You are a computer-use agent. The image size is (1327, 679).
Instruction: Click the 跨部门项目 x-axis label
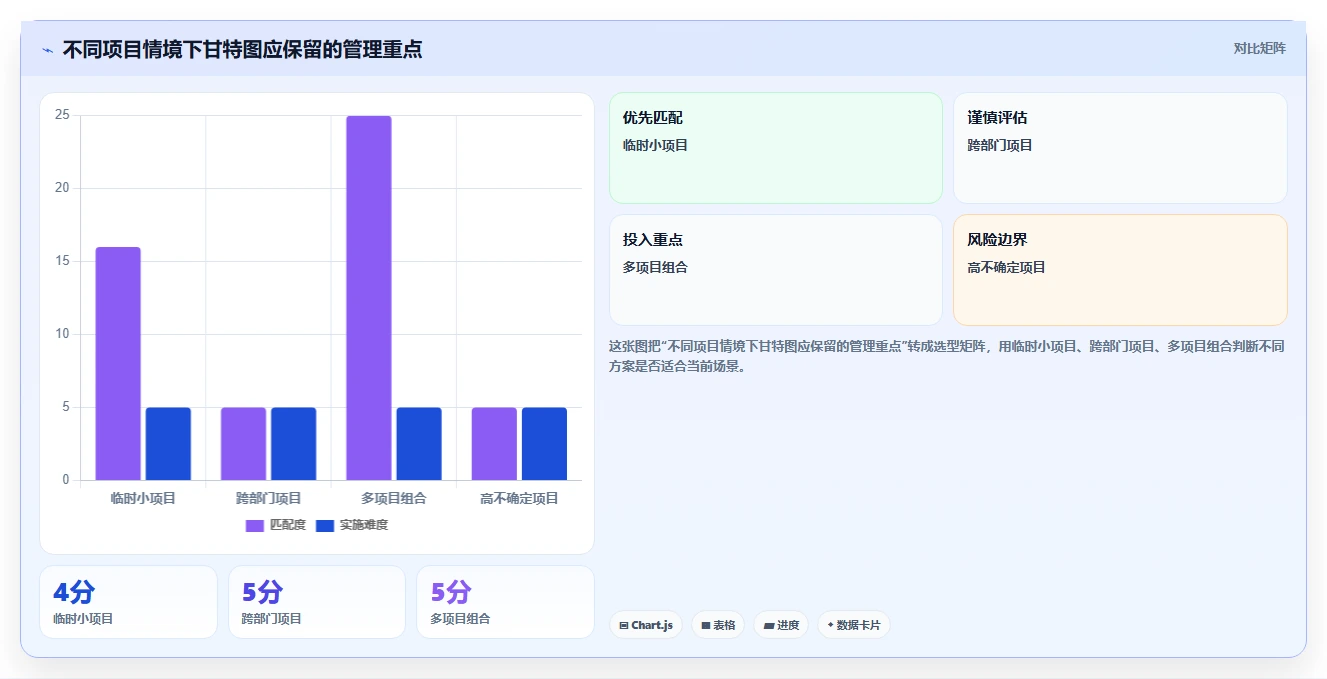point(268,498)
